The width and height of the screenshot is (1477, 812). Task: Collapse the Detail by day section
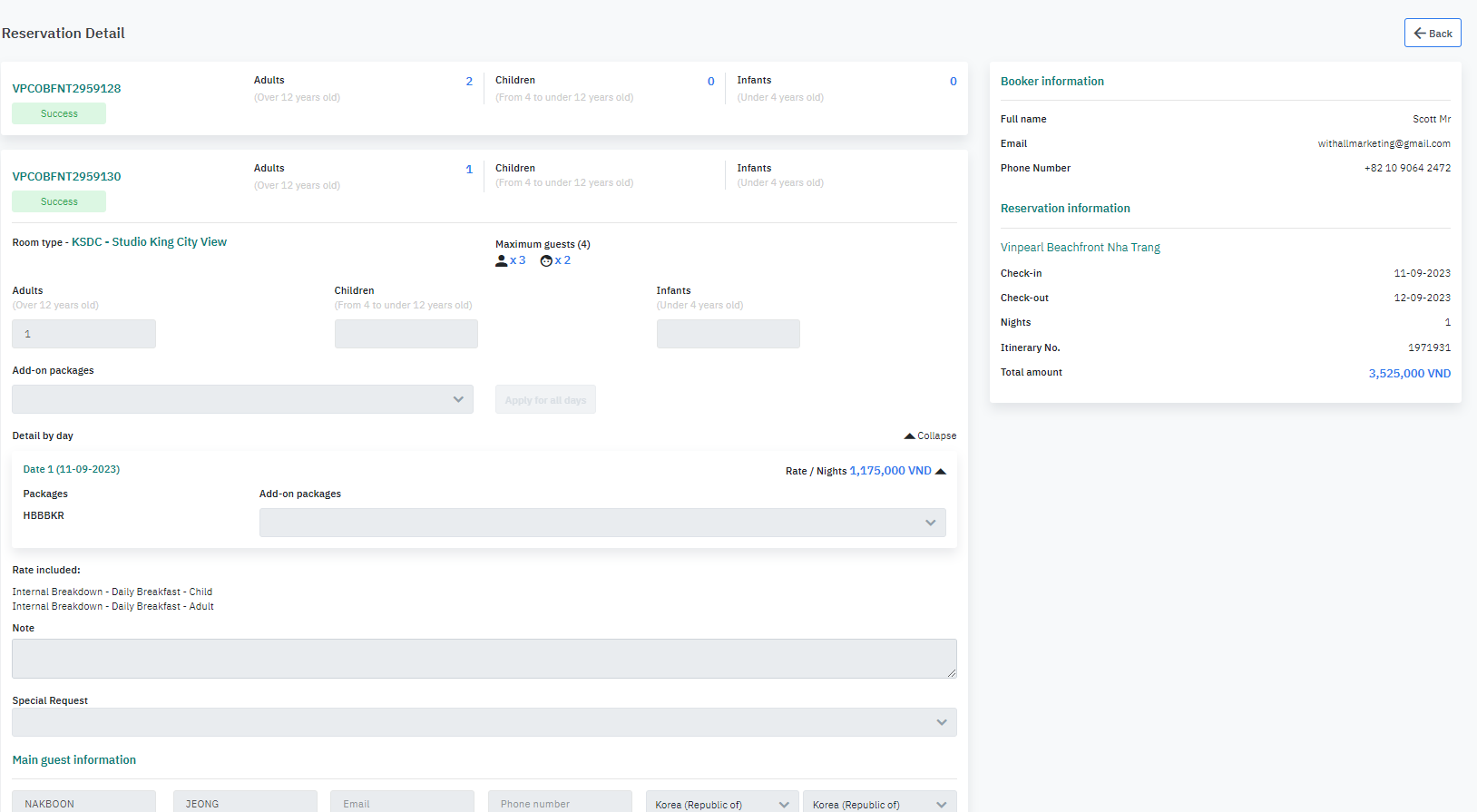930,436
